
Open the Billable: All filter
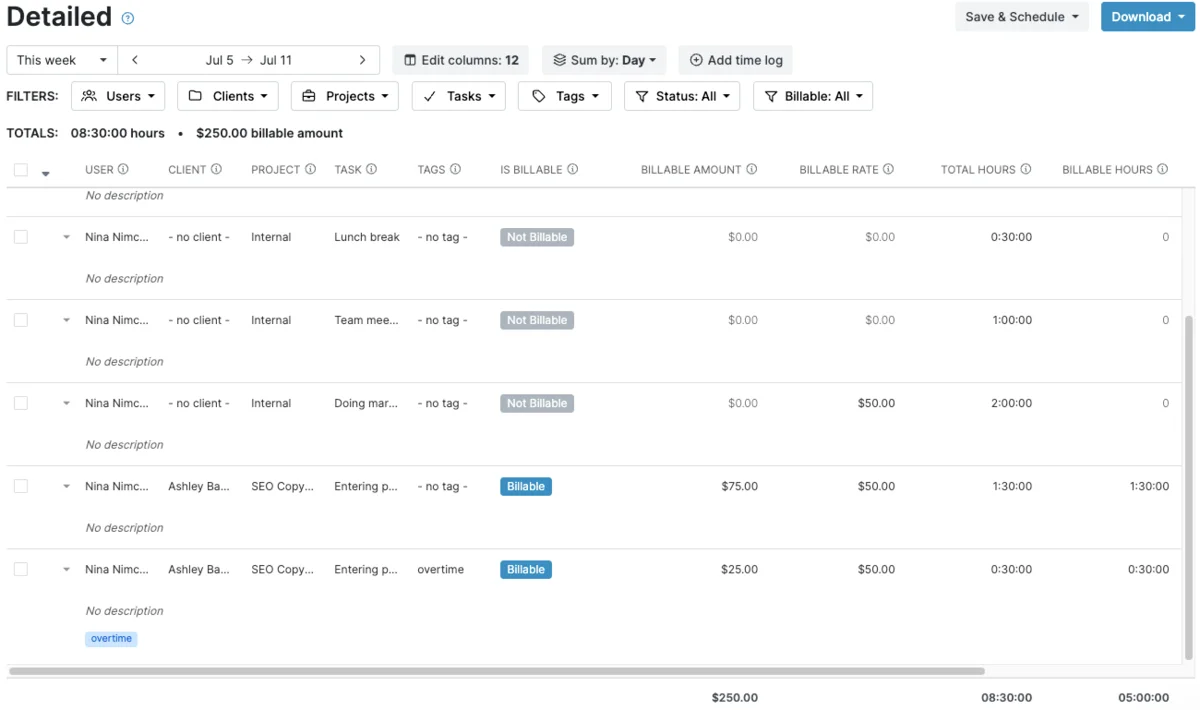813,96
